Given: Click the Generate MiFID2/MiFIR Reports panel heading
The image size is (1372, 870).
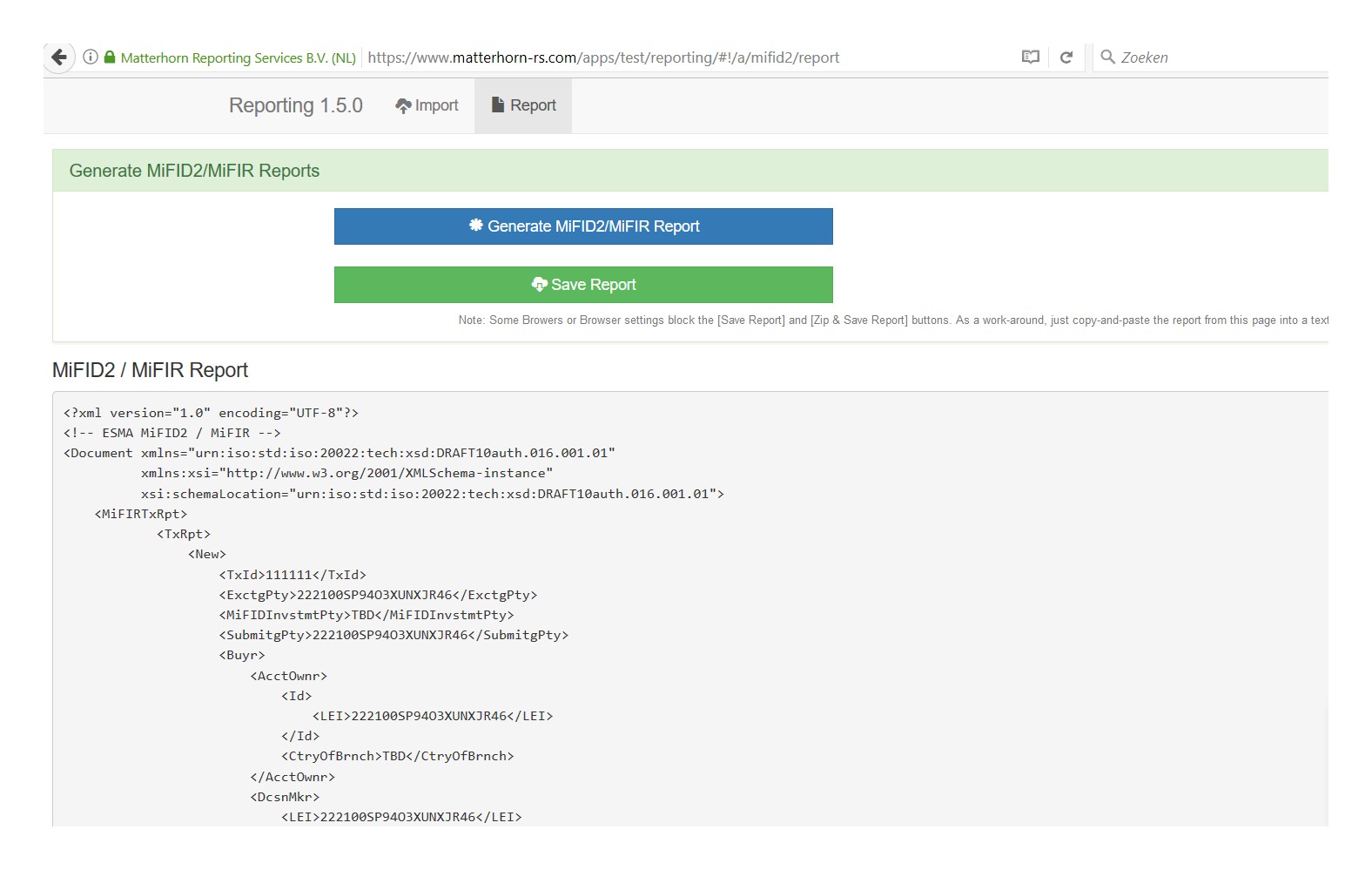Looking at the screenshot, I should (x=194, y=171).
